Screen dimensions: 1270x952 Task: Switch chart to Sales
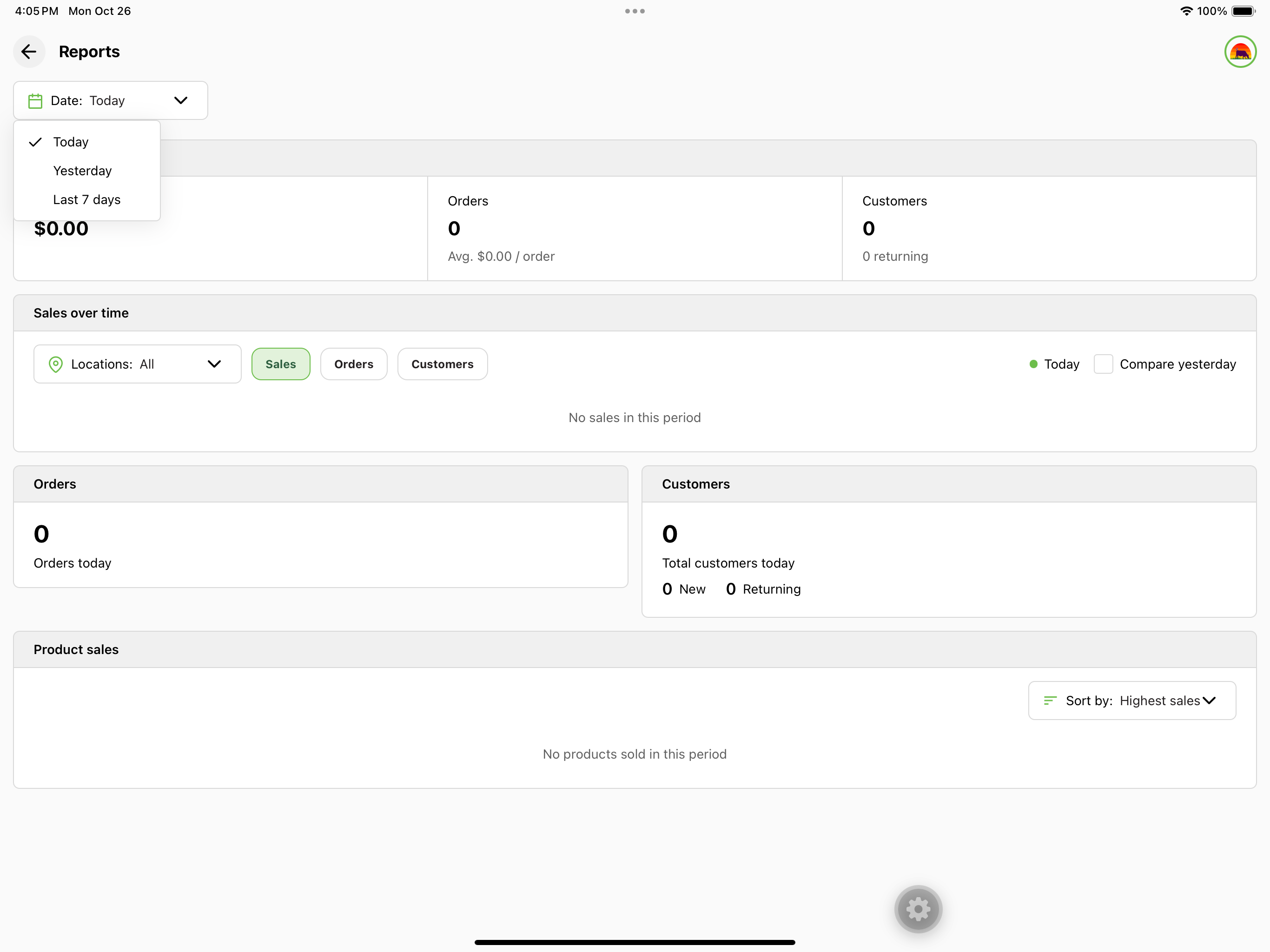coord(281,364)
